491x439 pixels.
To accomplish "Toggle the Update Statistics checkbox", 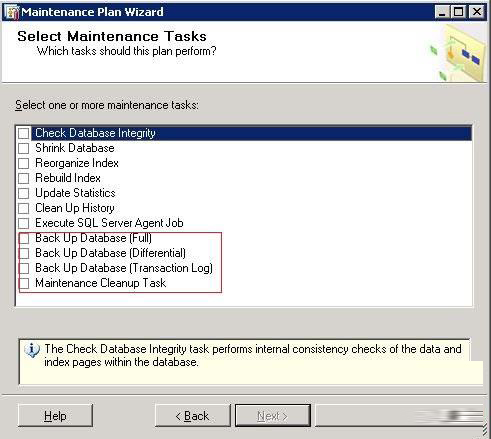I will (x=24, y=193).
